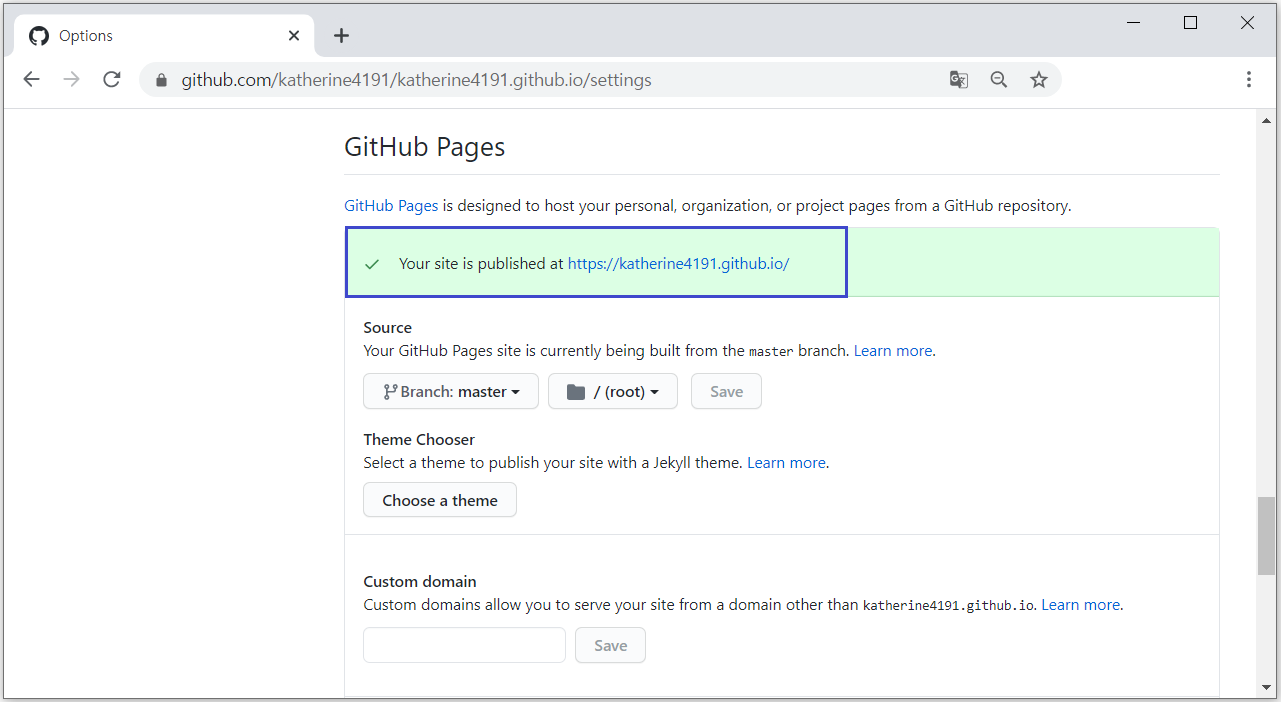The height and width of the screenshot is (702, 1281).
Task: Click the padlock site info icon
Action: coord(161,80)
